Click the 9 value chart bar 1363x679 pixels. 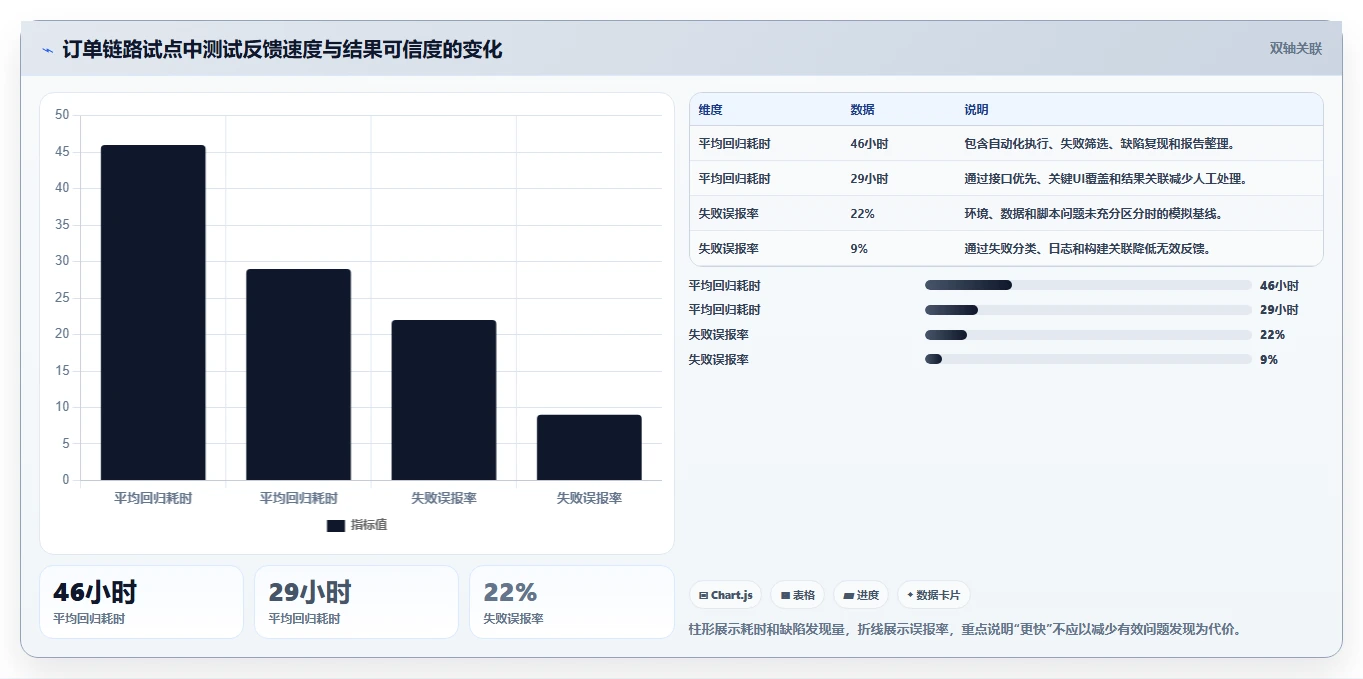pyautogui.click(x=589, y=447)
